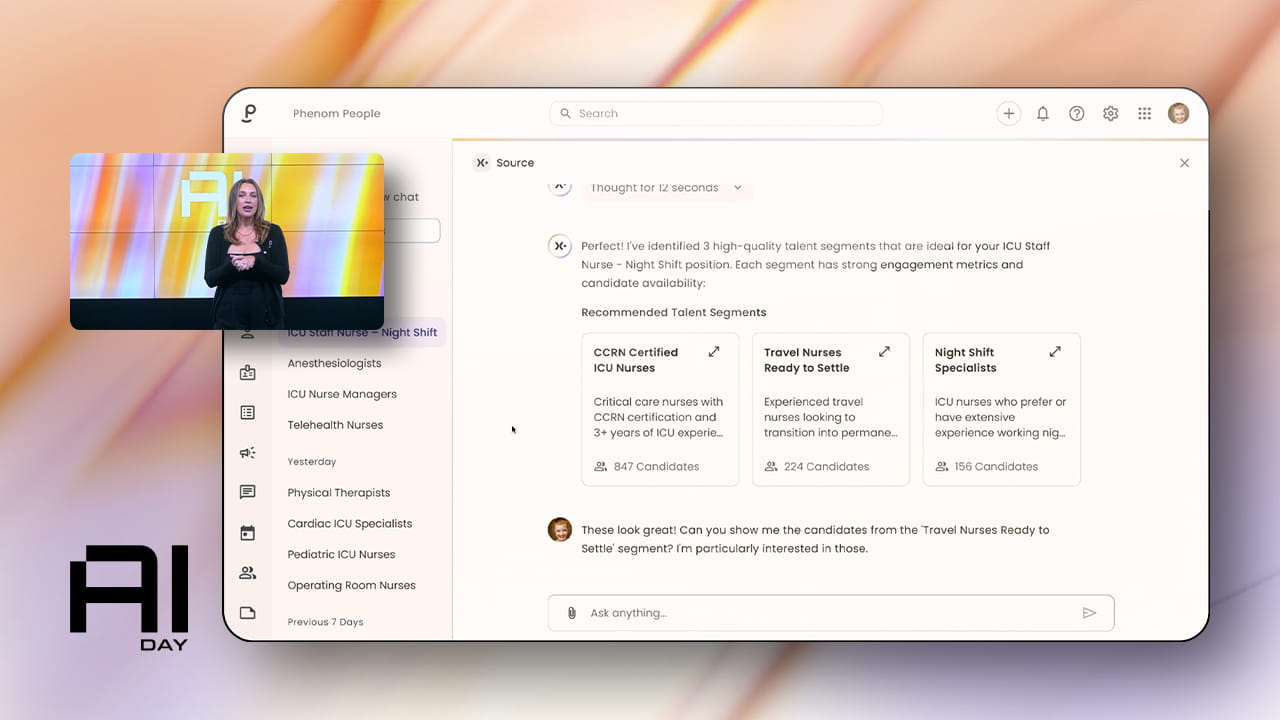Click the 'Phenom People' header title

point(337,114)
